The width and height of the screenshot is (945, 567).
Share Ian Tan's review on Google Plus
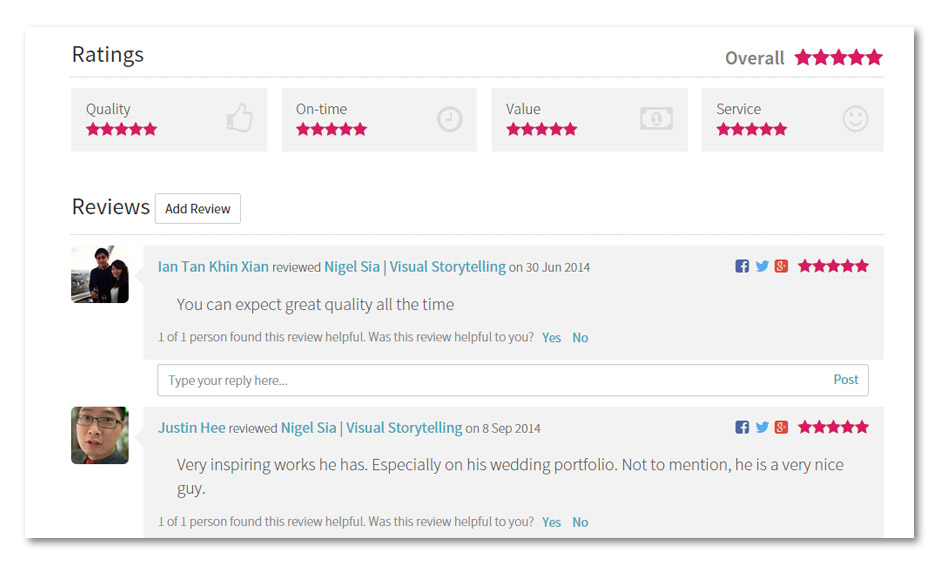[781, 266]
